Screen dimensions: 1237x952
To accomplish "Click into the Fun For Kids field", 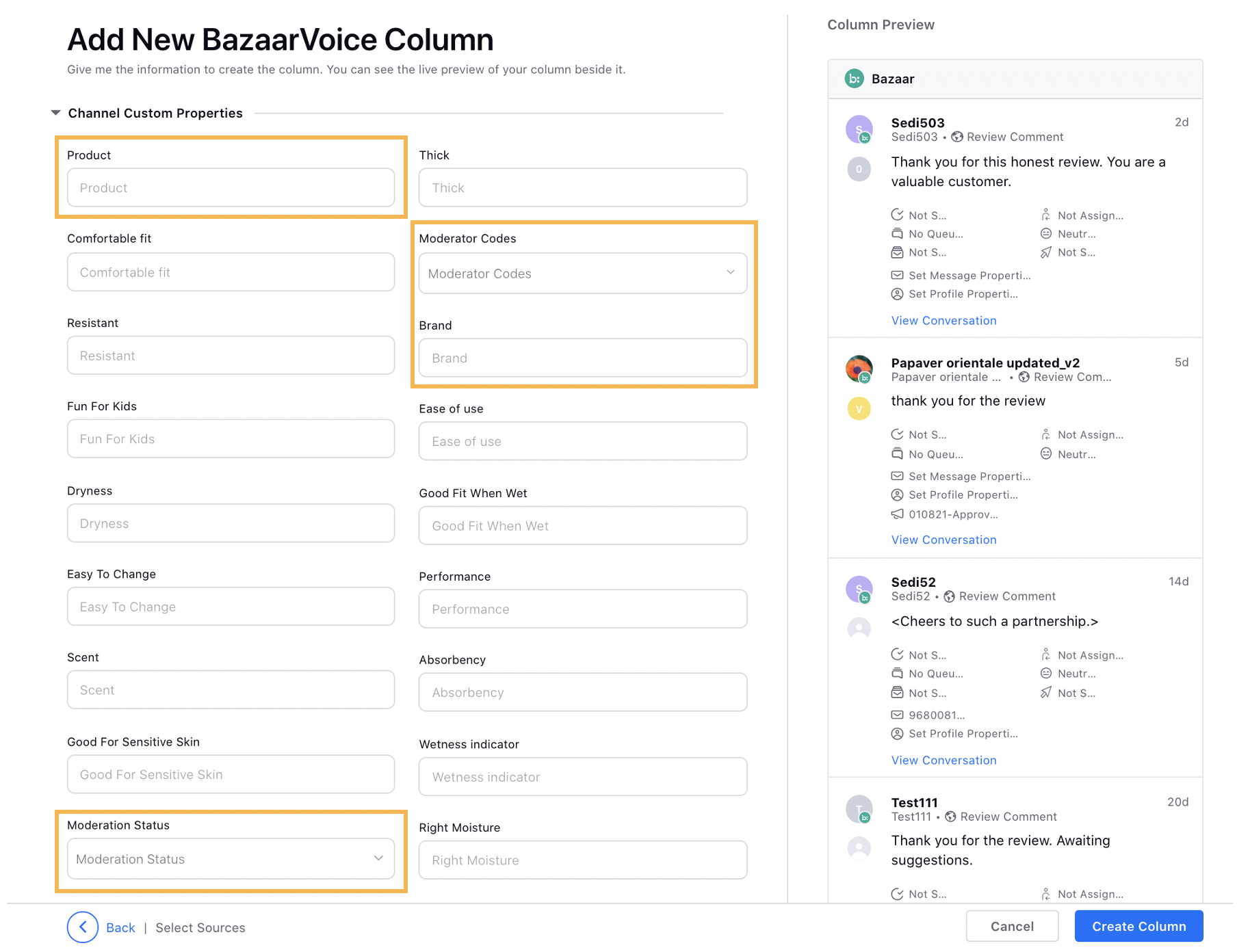I will pyautogui.click(x=231, y=438).
